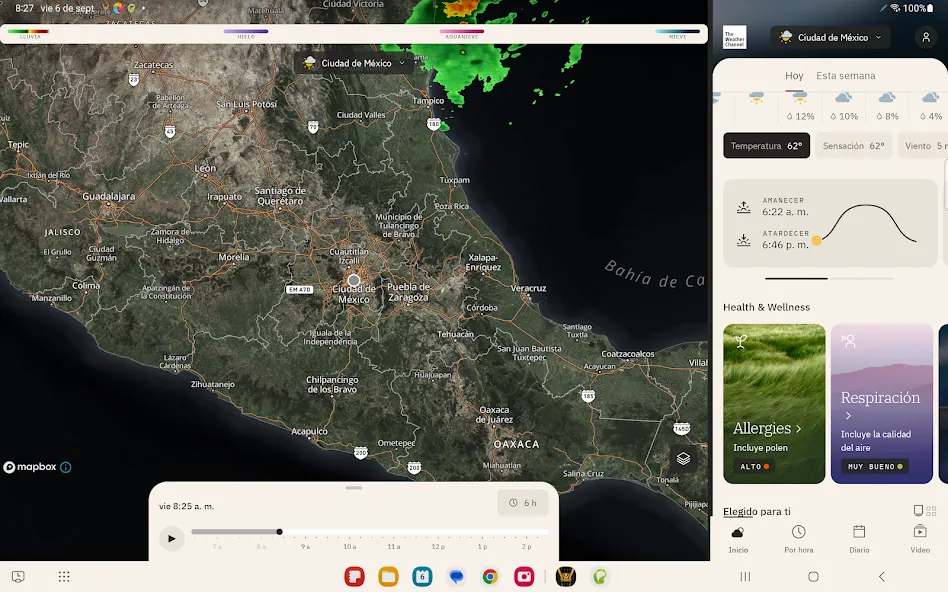The image size is (948, 592).
Task: Click the Lluvia color legend
Action: (29, 33)
